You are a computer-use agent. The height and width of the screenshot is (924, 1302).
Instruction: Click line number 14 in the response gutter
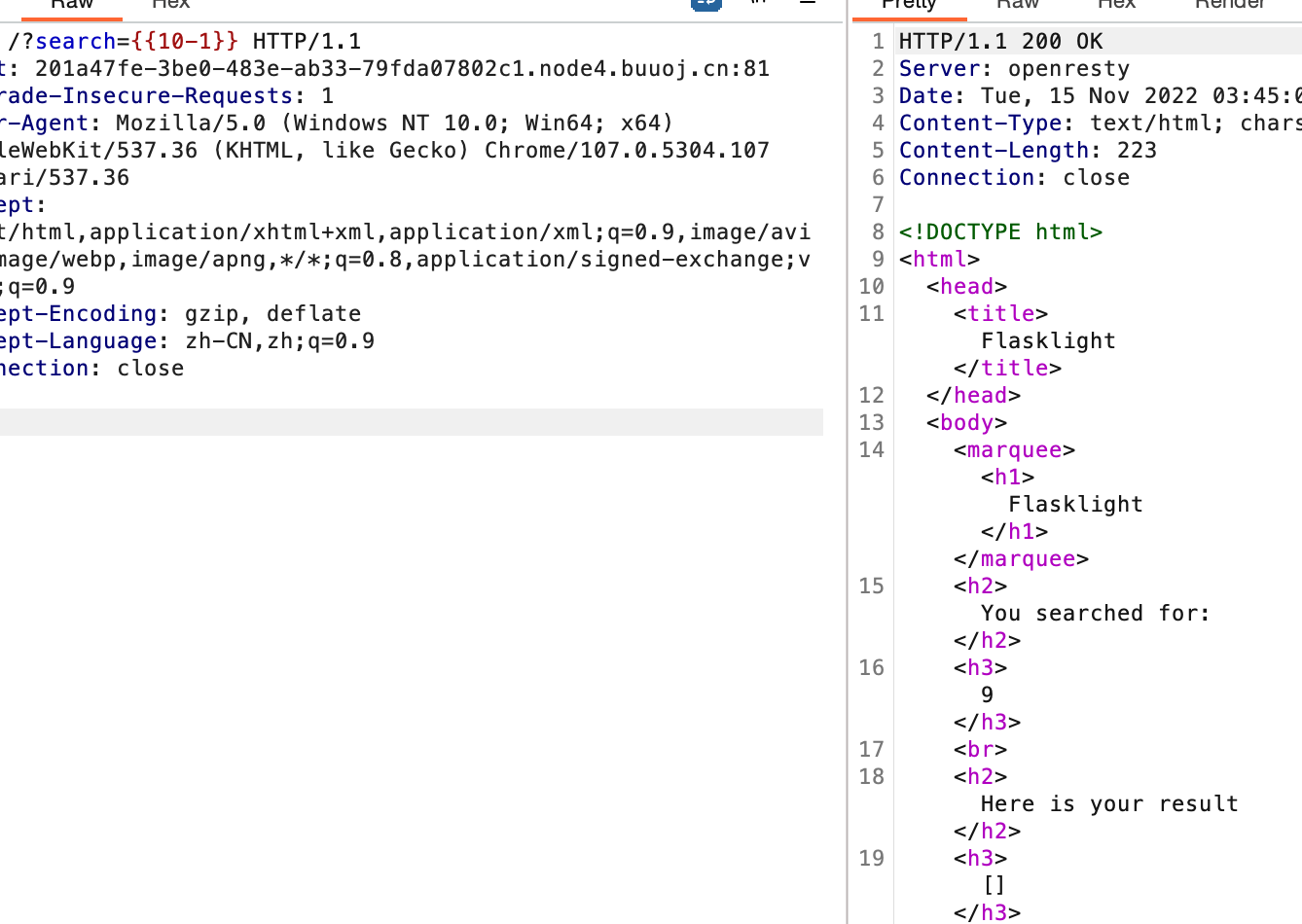tap(871, 449)
